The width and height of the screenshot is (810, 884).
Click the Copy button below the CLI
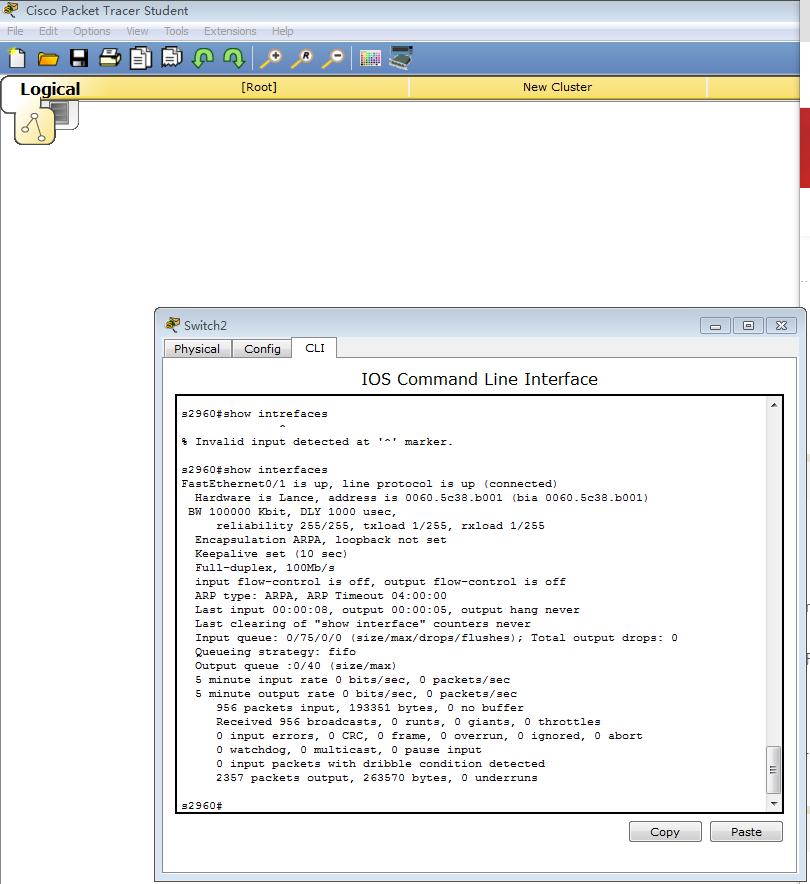[x=665, y=832]
